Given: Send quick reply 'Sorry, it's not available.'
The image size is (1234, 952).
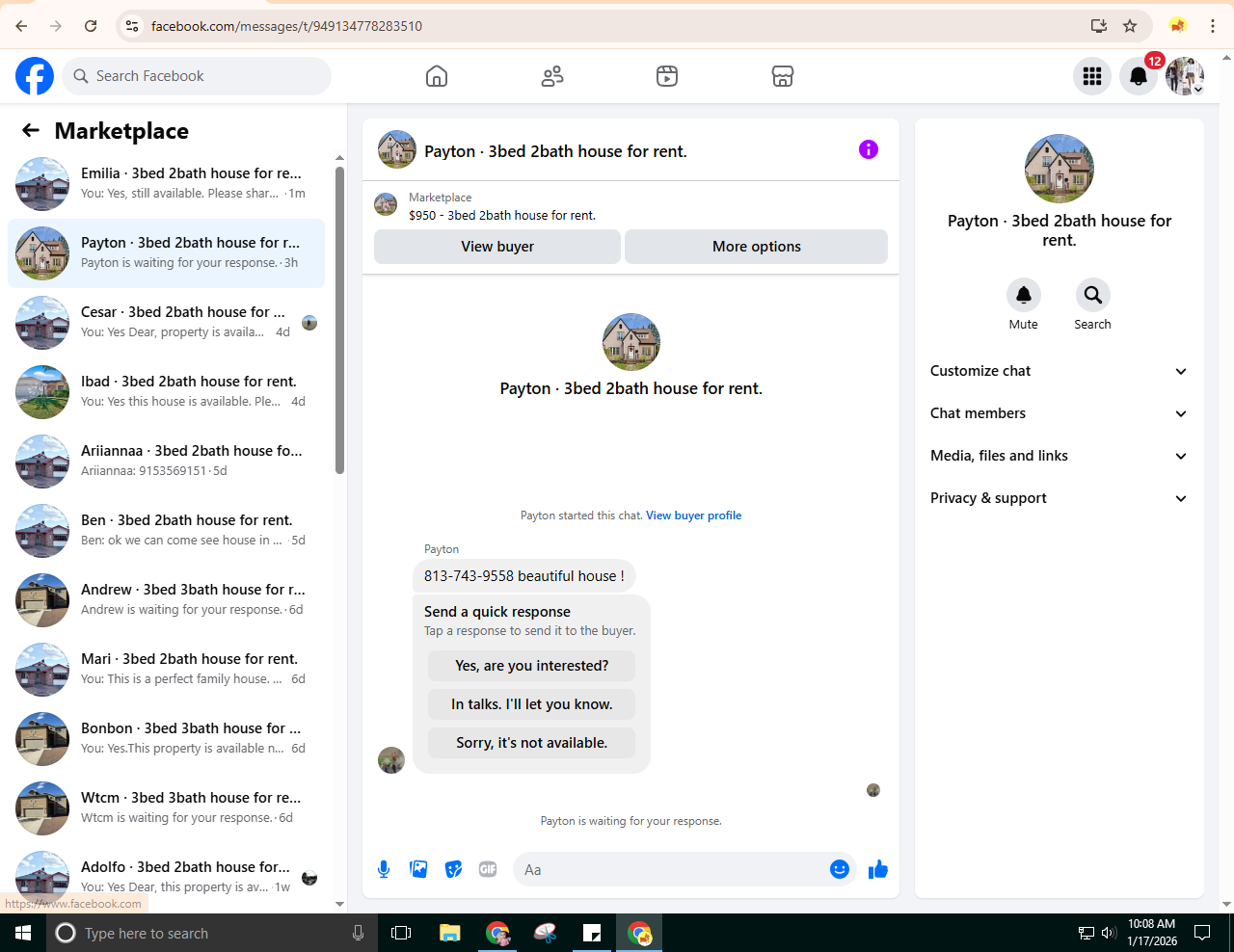Looking at the screenshot, I should (x=532, y=743).
